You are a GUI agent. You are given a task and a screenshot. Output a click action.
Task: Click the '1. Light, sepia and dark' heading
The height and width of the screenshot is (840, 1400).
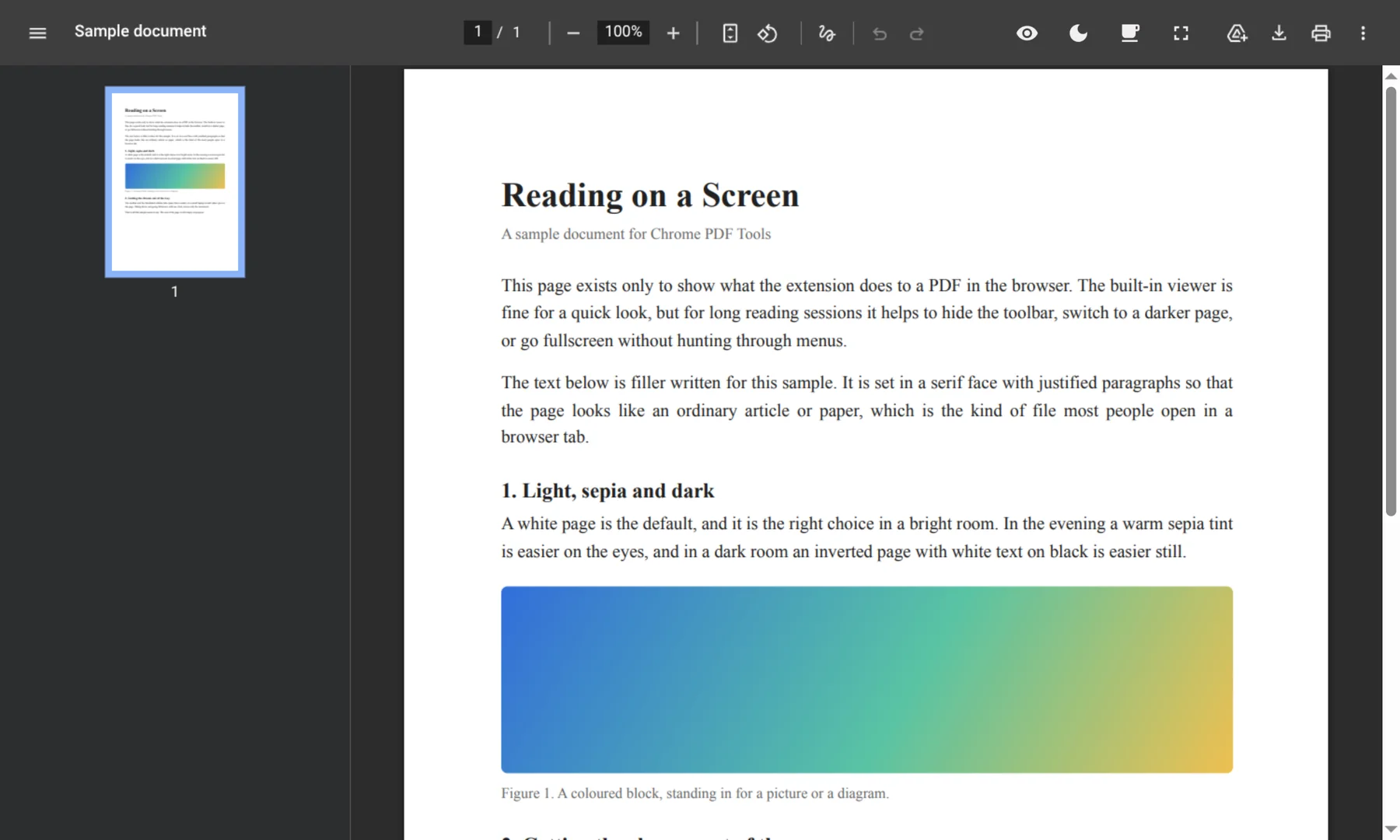607,491
